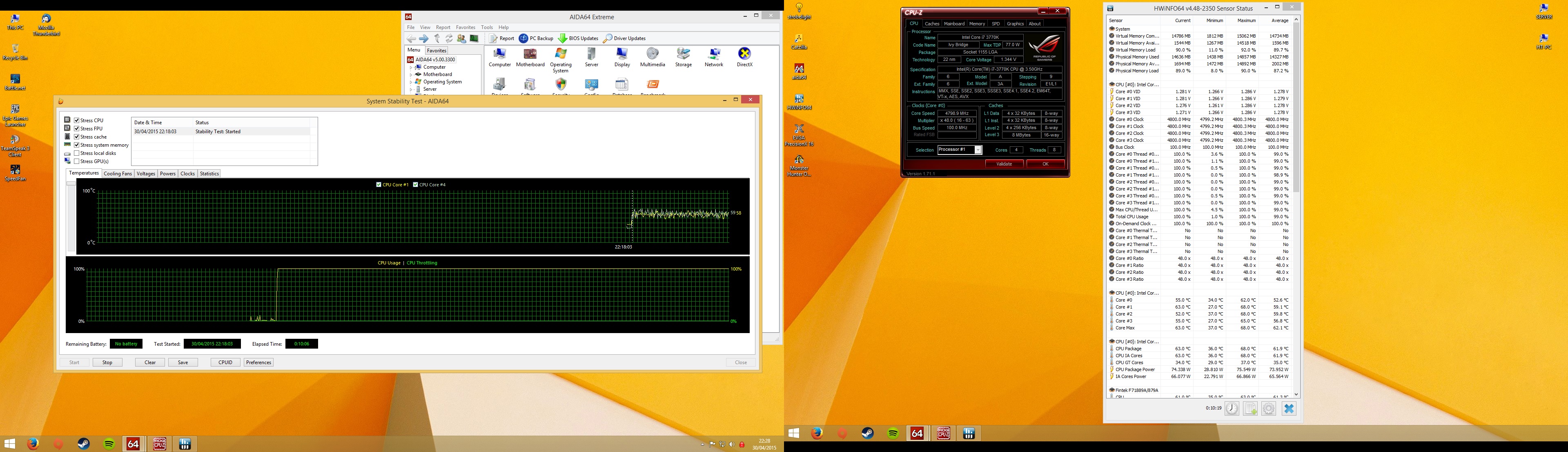1568x452 pixels.
Task: Enable the Stress local disks checkbox
Action: coord(77,153)
